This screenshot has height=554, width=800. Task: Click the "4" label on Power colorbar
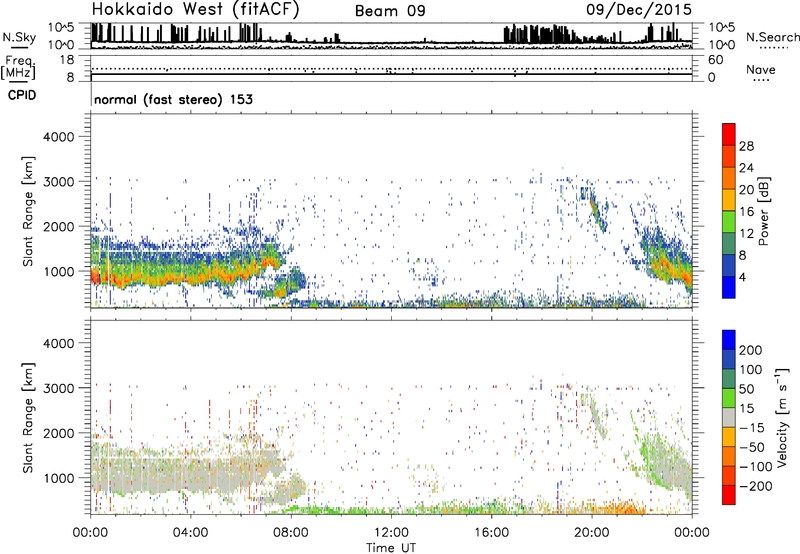coord(742,277)
